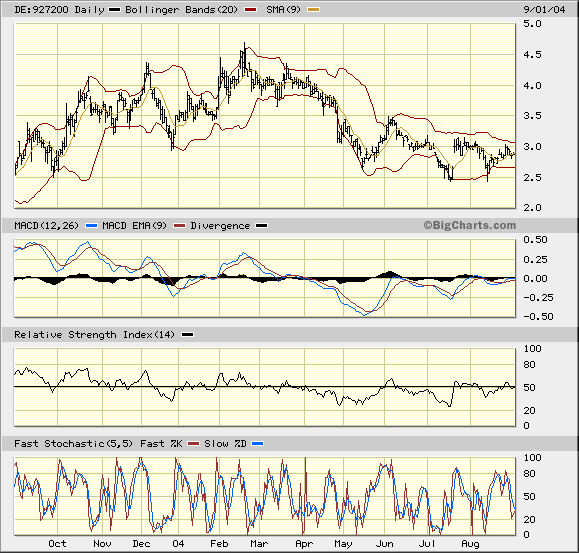
Task: Select the Oct label on time axis
Action: point(57,544)
